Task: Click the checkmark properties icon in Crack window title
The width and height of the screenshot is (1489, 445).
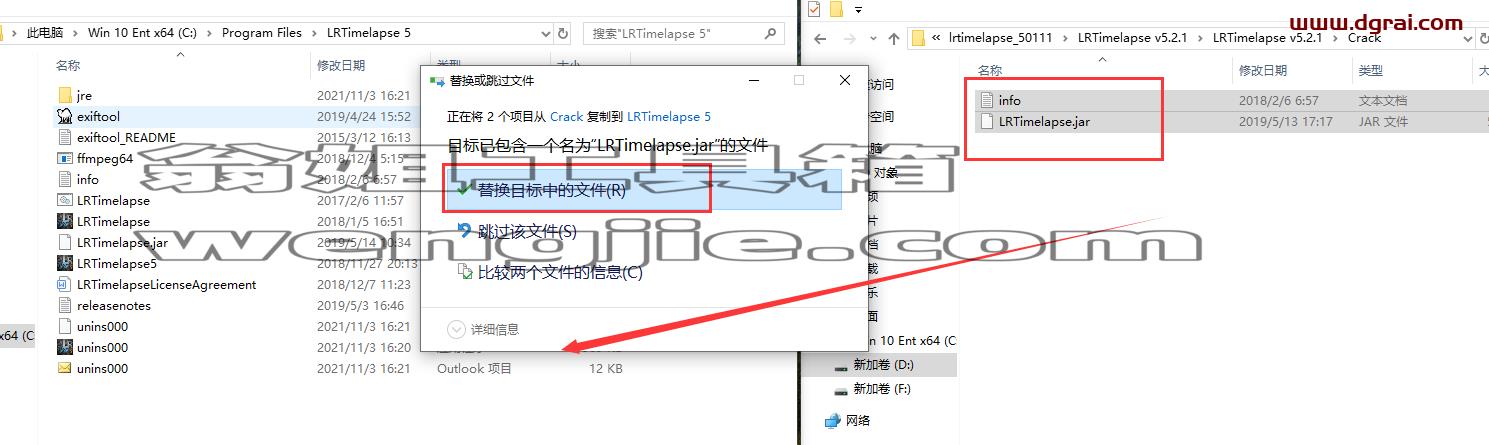Action: (x=813, y=9)
